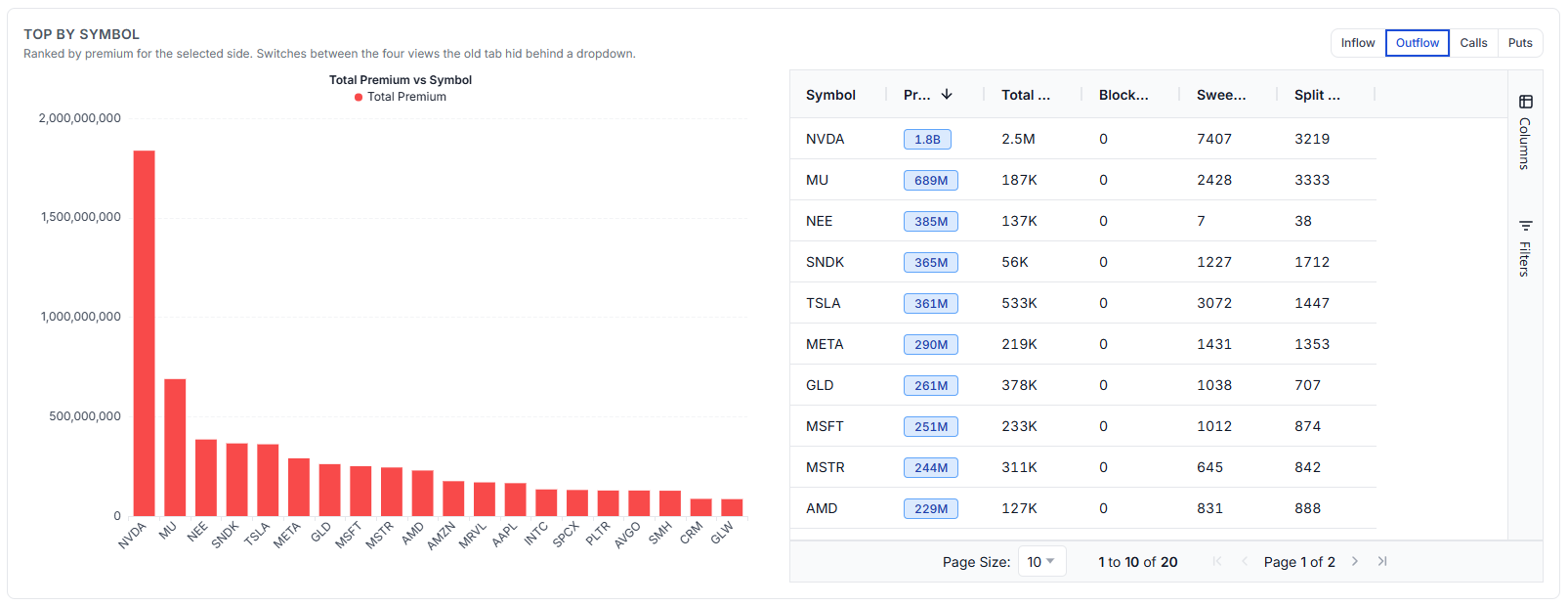Sort by the Total column header
This screenshot has height=605, width=1568.
[x=1026, y=95]
